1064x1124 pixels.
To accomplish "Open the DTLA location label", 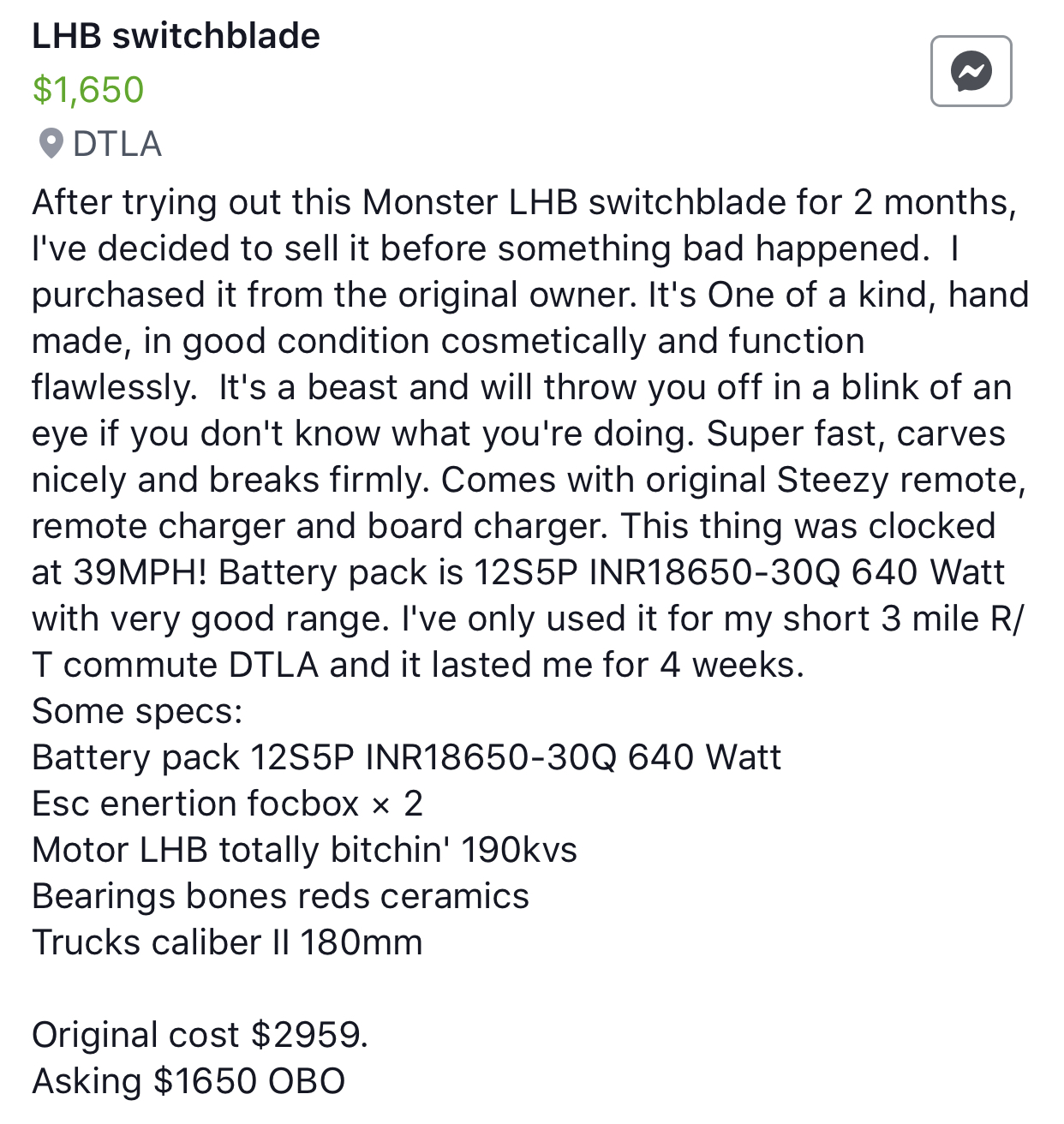I will (x=117, y=144).
